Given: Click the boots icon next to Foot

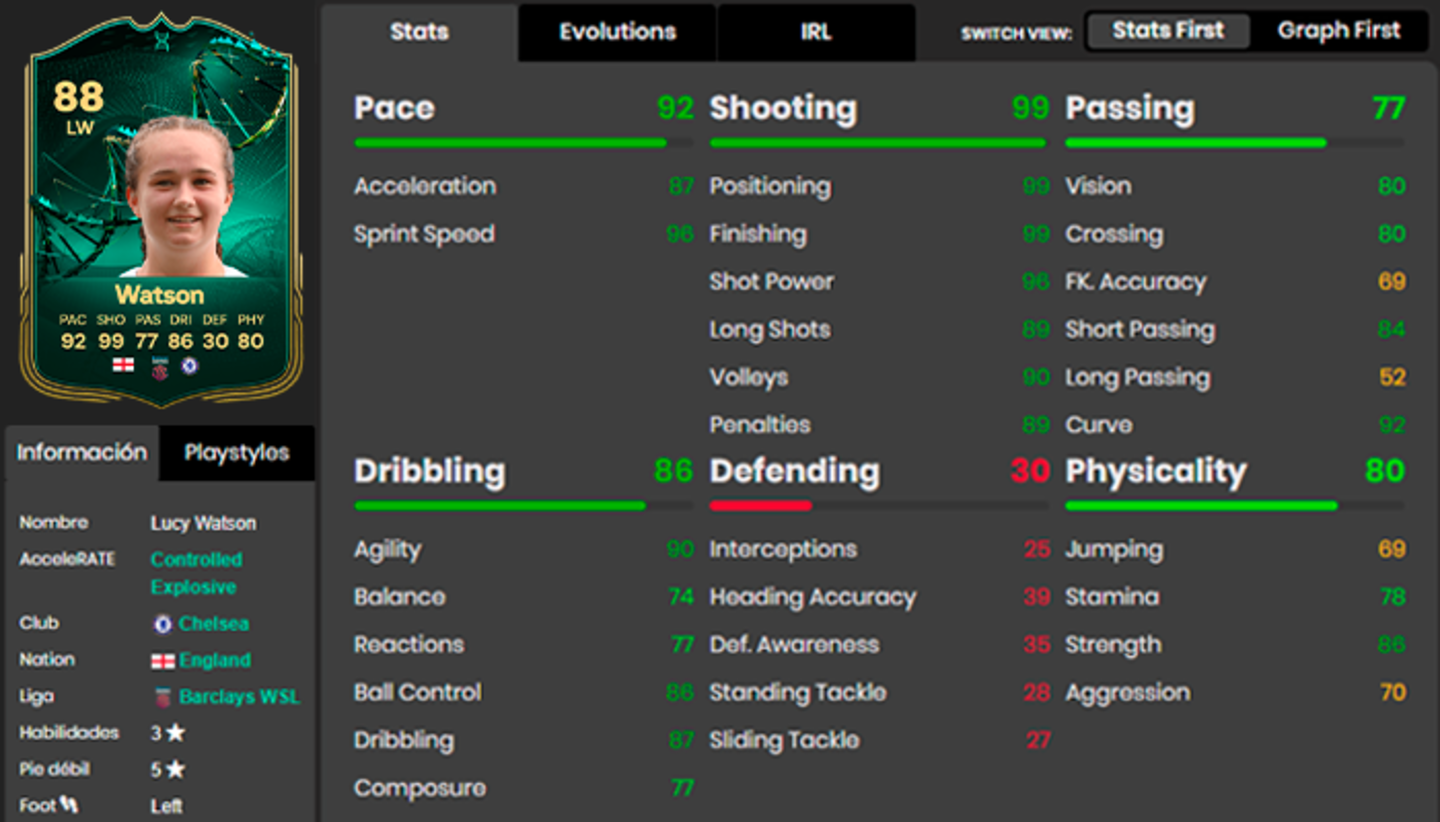Looking at the screenshot, I should click(69, 804).
